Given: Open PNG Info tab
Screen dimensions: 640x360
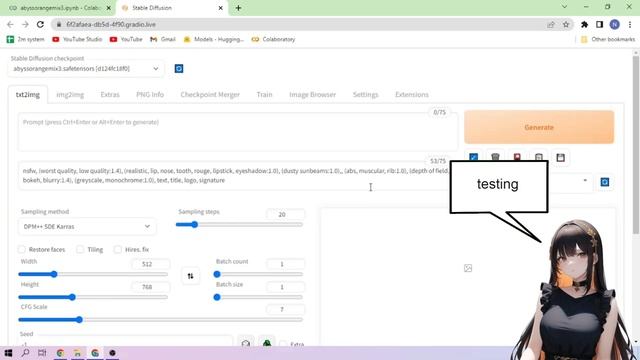Looking at the screenshot, I should [150, 95].
